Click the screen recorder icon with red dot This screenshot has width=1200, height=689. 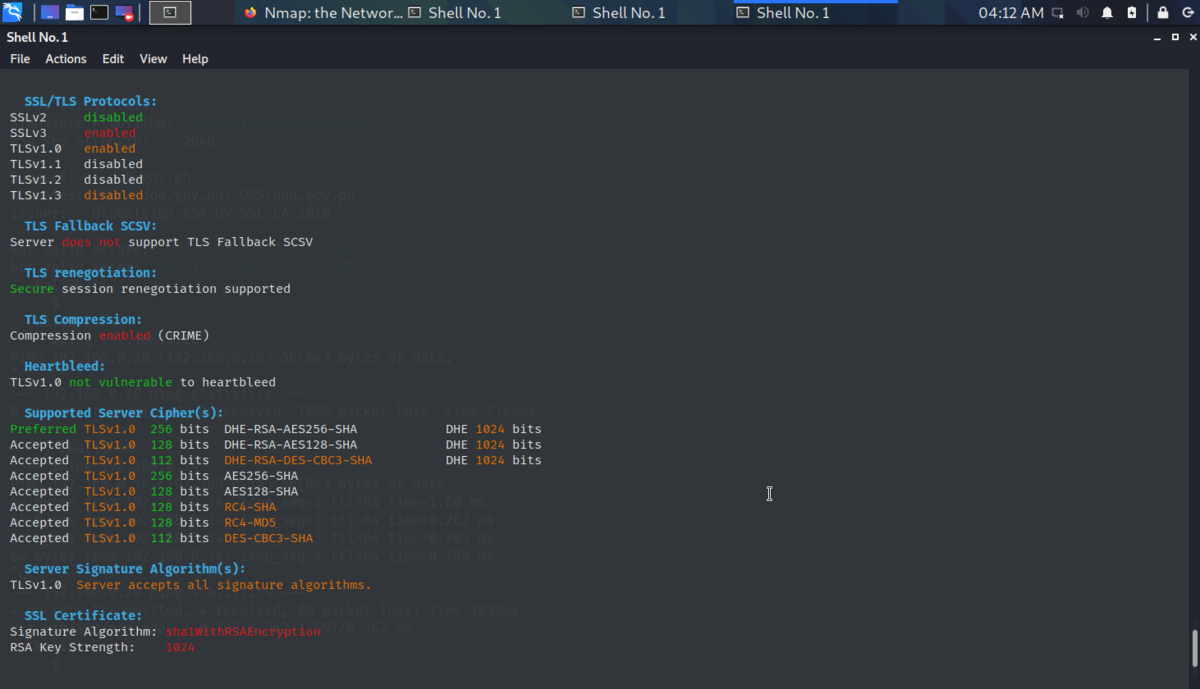coord(124,13)
